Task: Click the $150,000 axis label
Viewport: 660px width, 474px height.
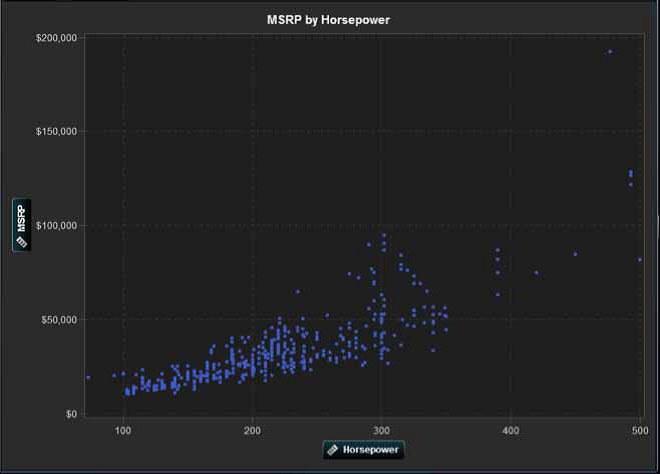Action: [56, 131]
